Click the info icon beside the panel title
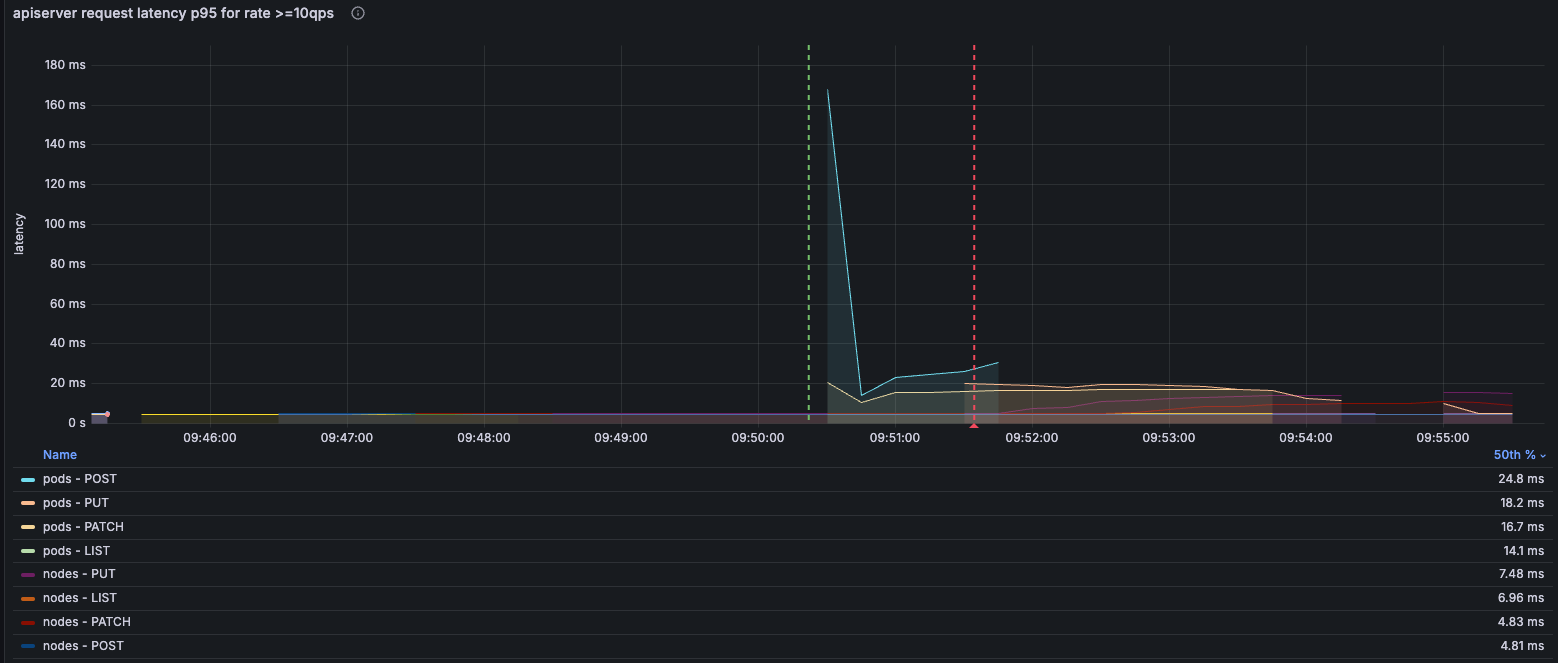This screenshot has height=663, width=1558. [358, 14]
